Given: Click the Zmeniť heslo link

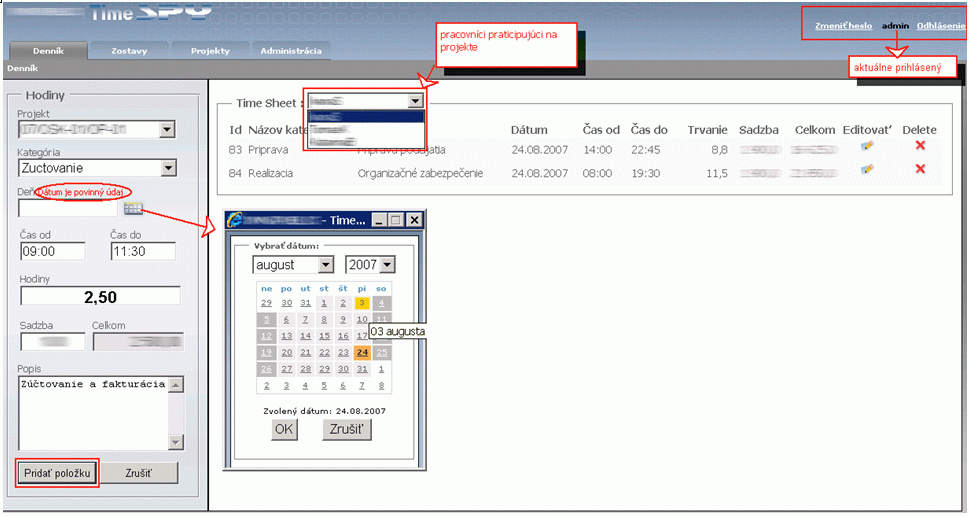Looking at the screenshot, I should pyautogui.click(x=844, y=26).
